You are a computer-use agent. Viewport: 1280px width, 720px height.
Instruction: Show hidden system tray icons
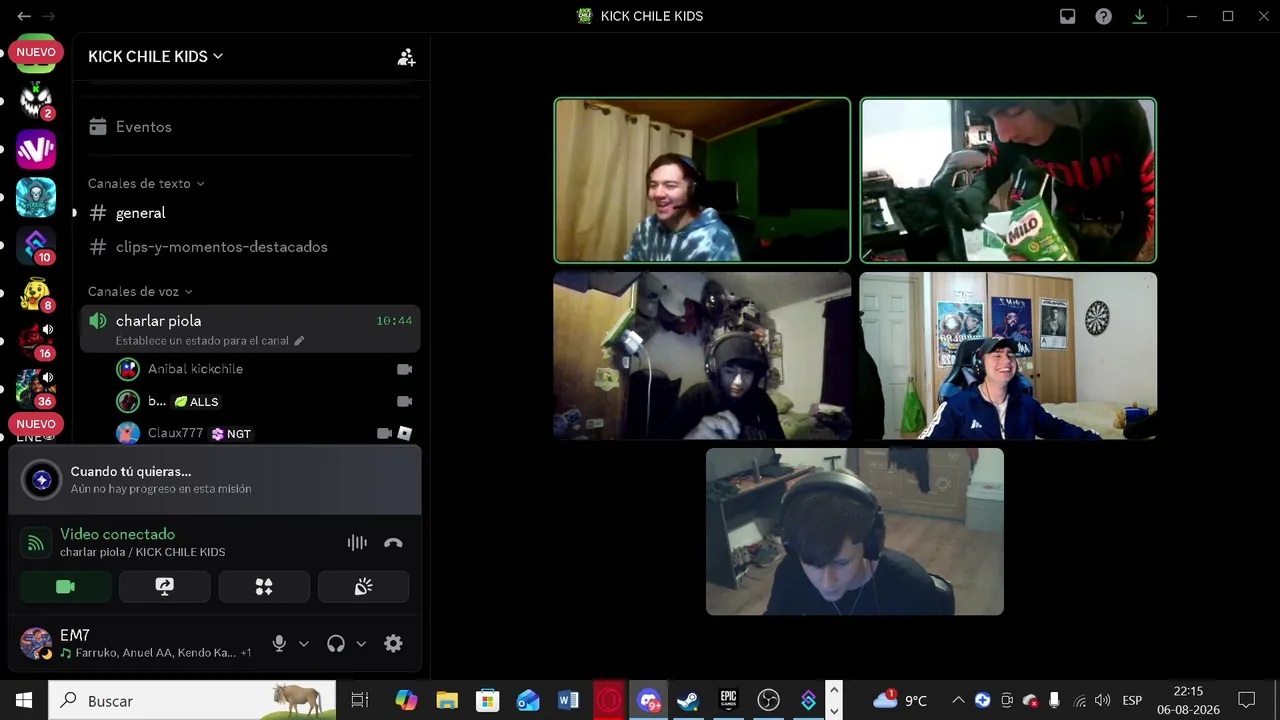coord(958,700)
